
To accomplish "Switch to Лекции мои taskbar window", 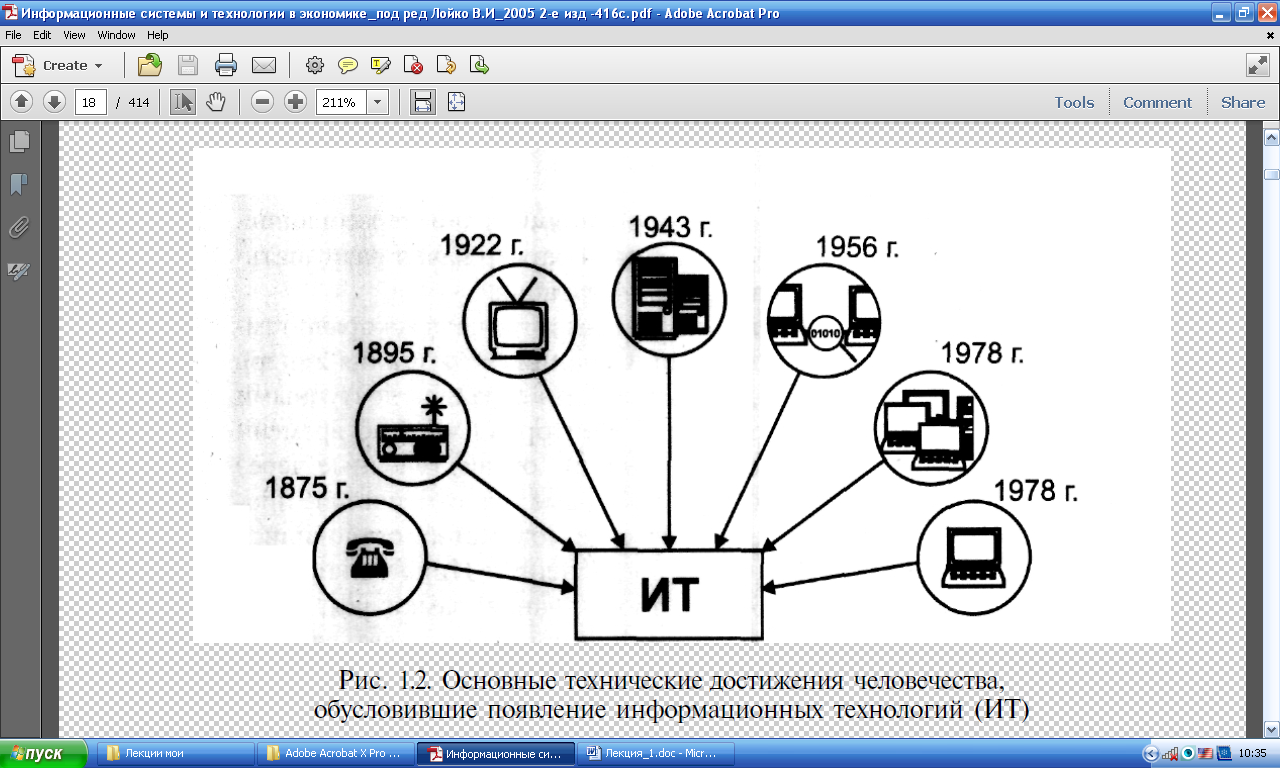I will pyautogui.click(x=176, y=753).
